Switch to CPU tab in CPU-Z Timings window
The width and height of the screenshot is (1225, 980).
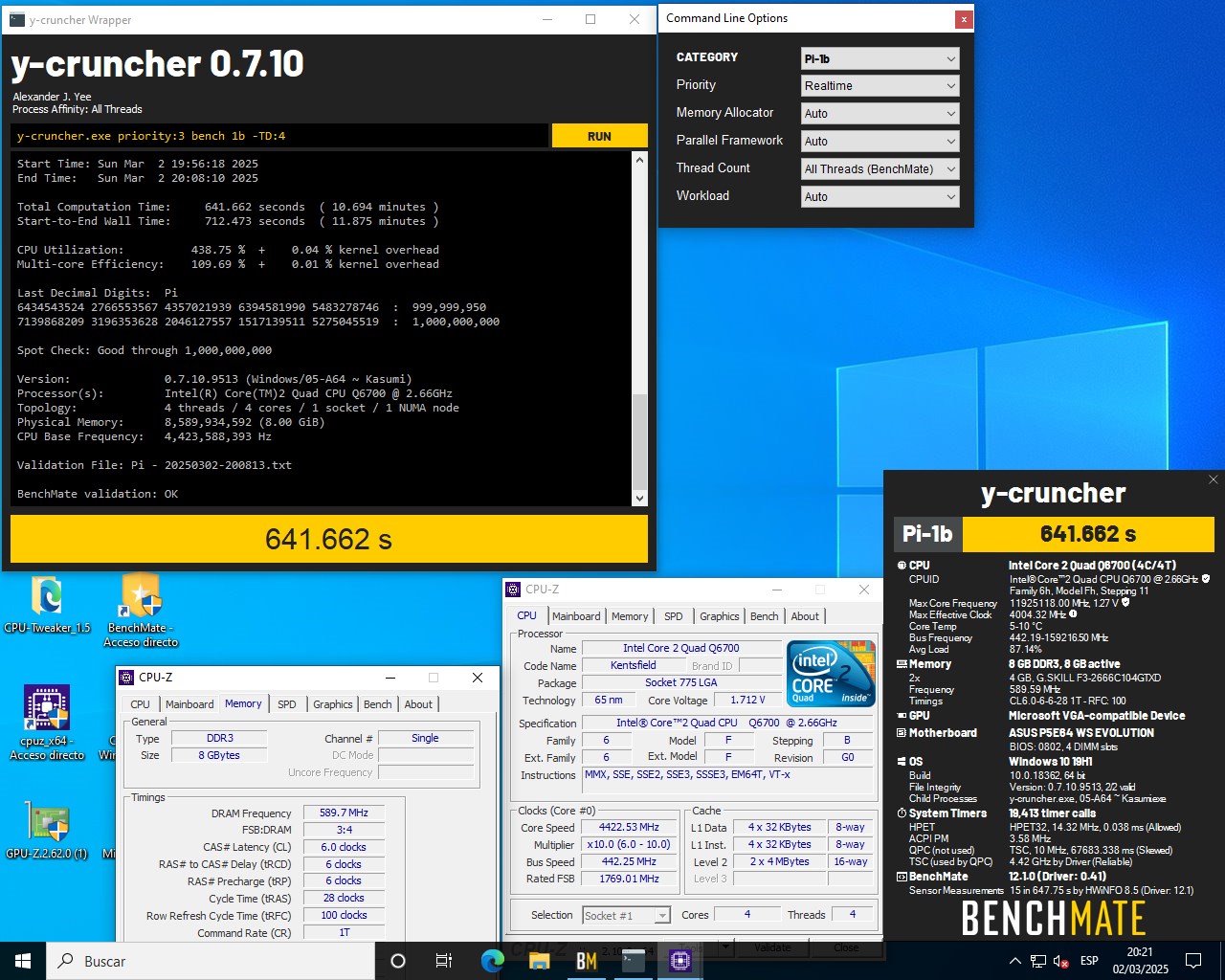point(140,704)
